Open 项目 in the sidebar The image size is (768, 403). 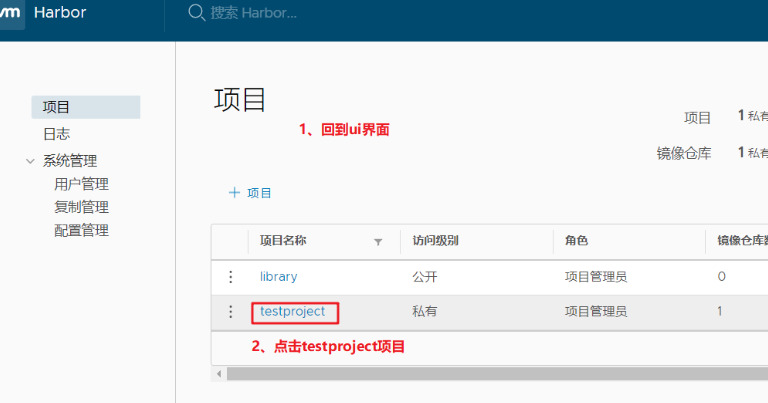tap(86, 107)
